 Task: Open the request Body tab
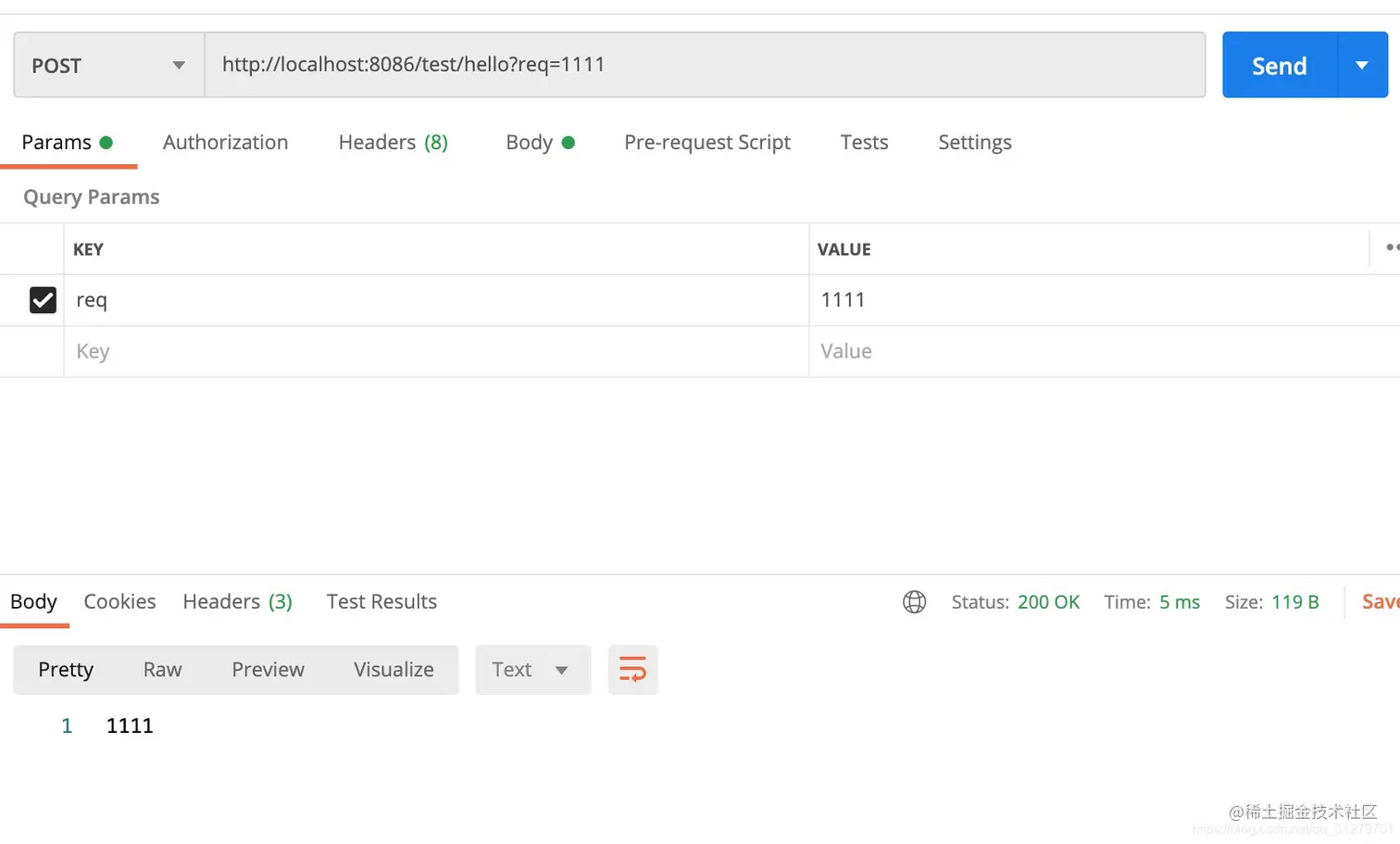pos(540,143)
